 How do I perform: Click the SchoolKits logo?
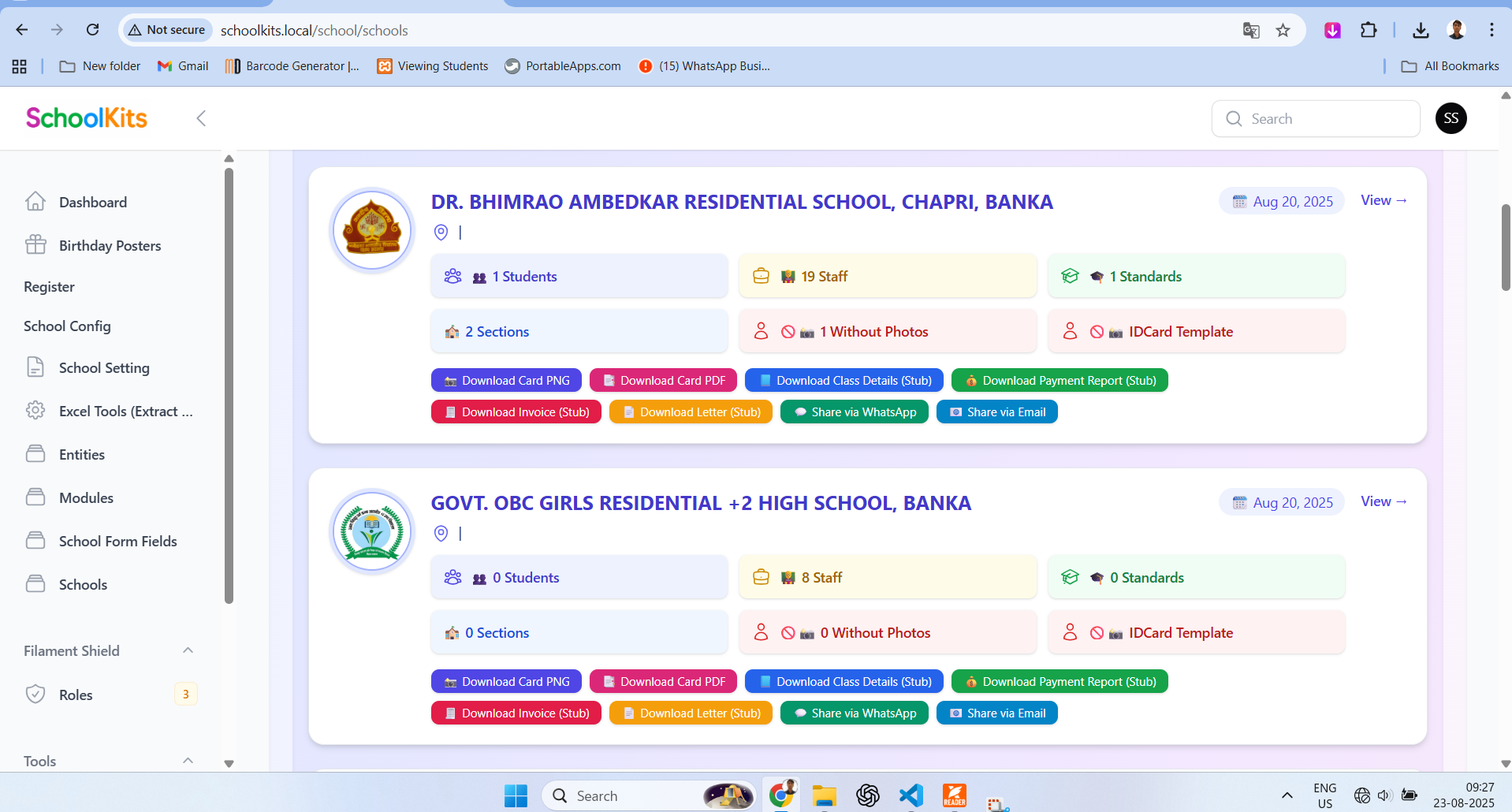pyautogui.click(x=87, y=118)
